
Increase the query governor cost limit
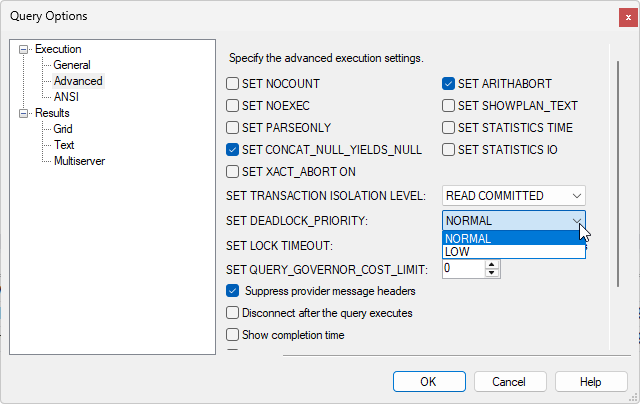coord(490,265)
